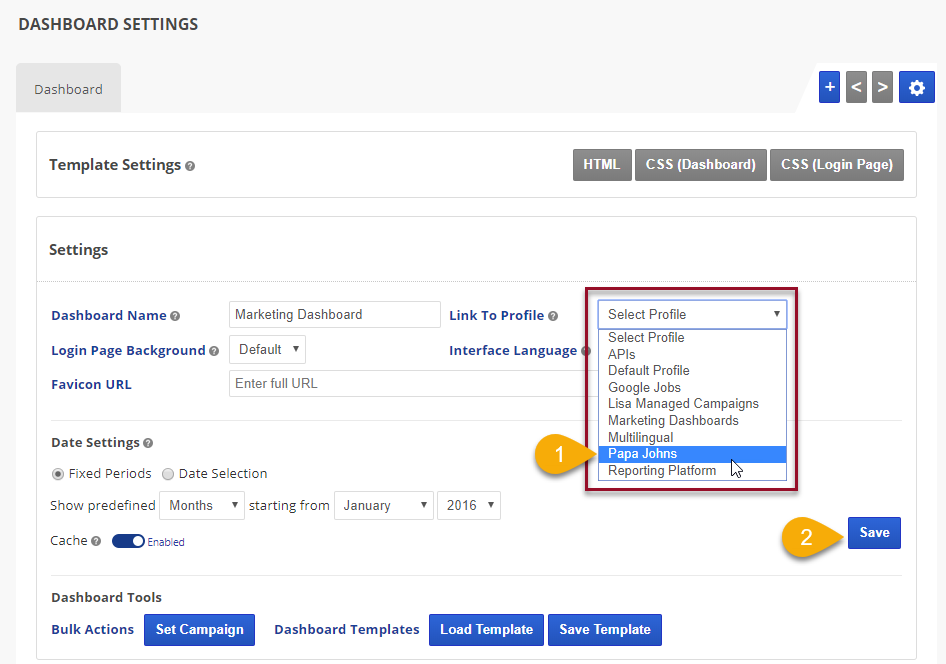Image resolution: width=946 pixels, height=664 pixels.
Task: Open the gear settings icon
Action: (916, 87)
